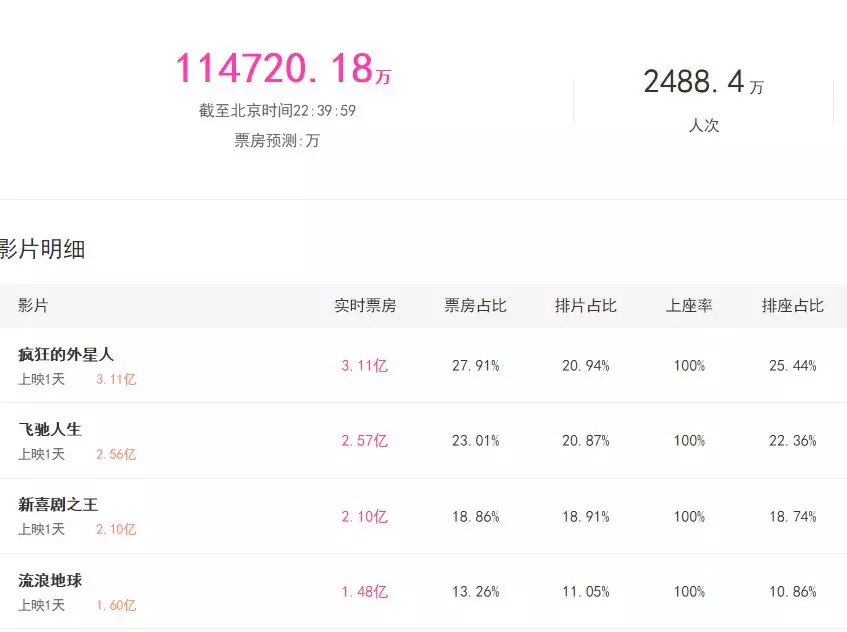Open the 流浪地球 movie entry
The width and height of the screenshot is (847, 632).
[50, 581]
